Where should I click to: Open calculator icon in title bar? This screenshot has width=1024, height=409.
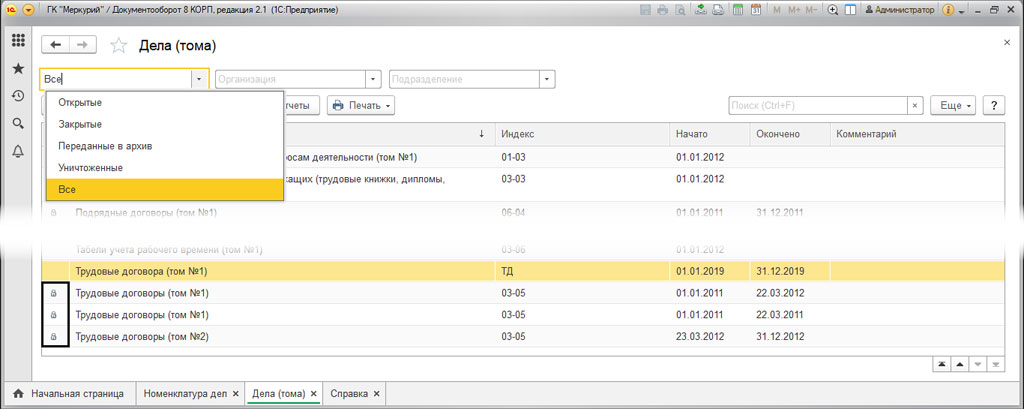[x=738, y=10]
